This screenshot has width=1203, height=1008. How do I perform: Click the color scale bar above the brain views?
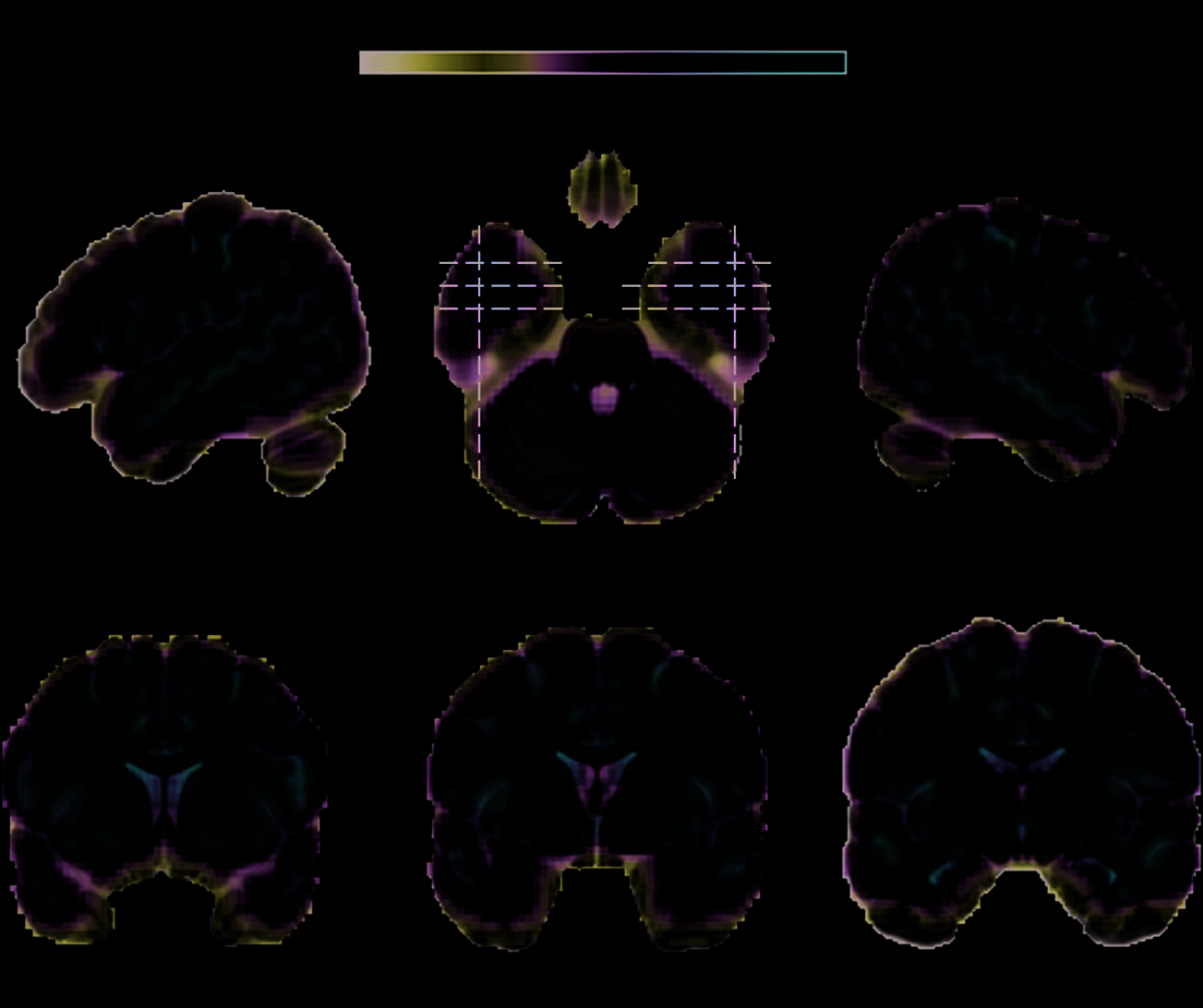602,63
